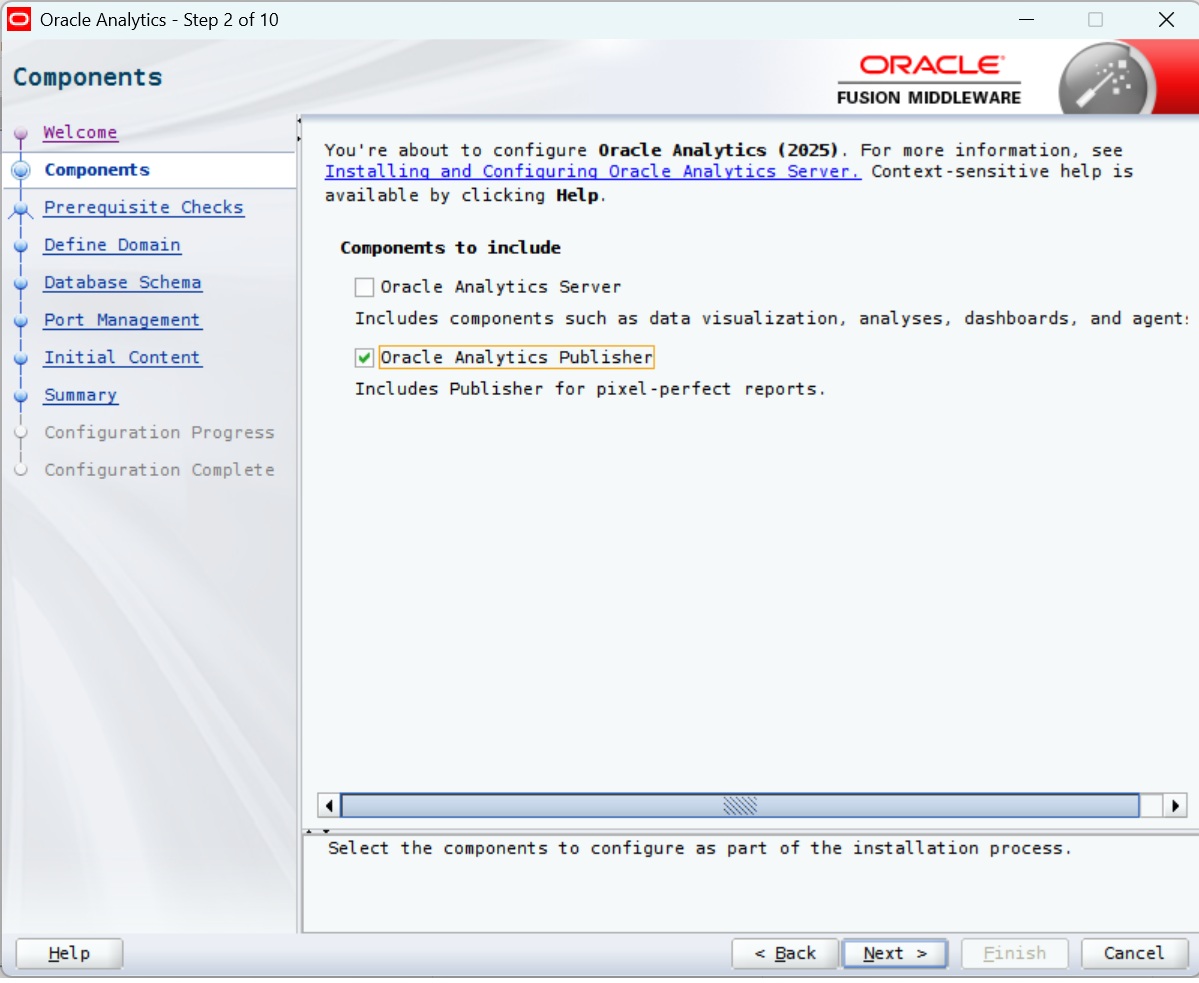Click the Port Management step bullet icon
The image size is (1199, 983).
(21, 321)
